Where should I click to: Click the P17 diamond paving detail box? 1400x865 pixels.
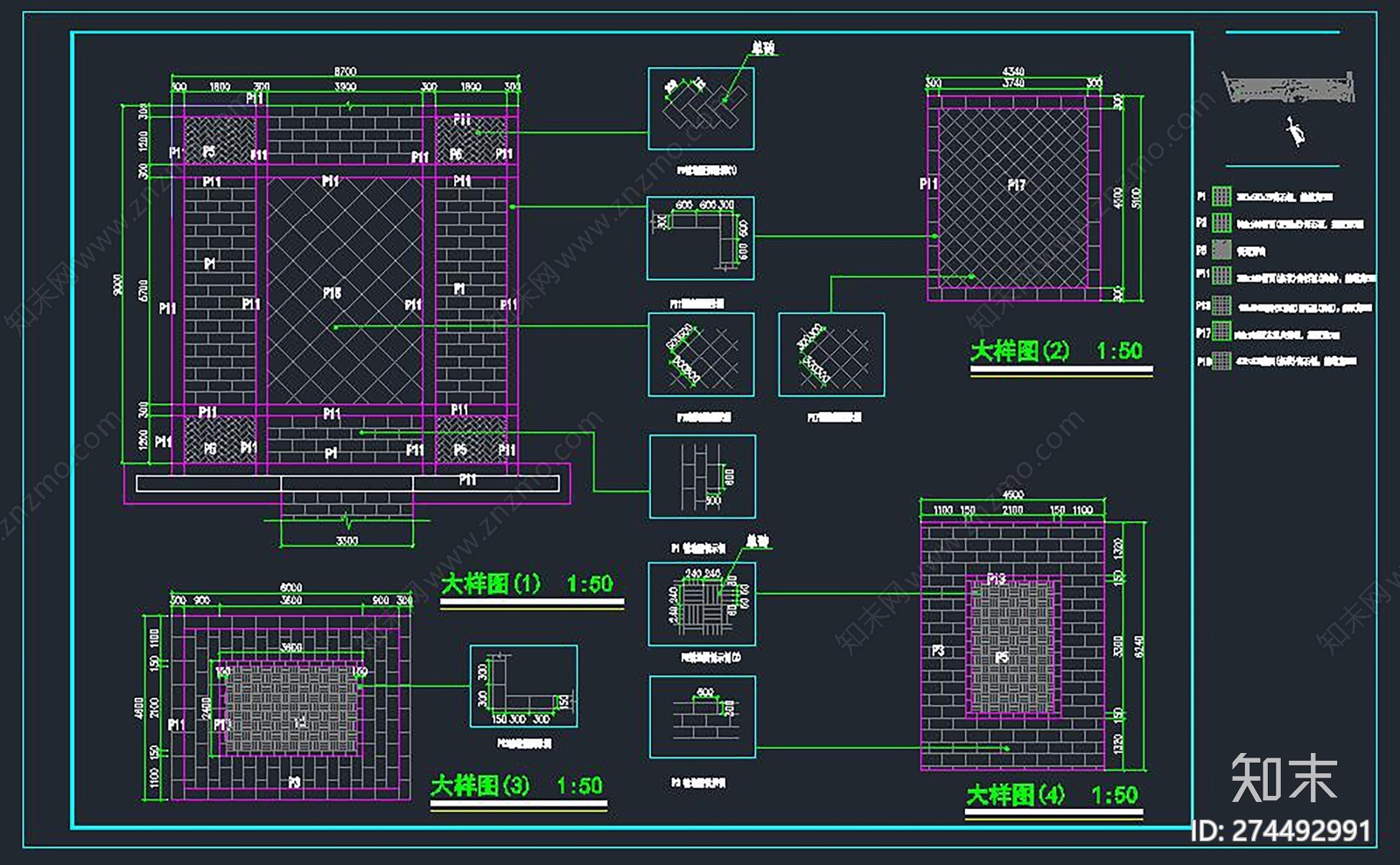point(831,354)
